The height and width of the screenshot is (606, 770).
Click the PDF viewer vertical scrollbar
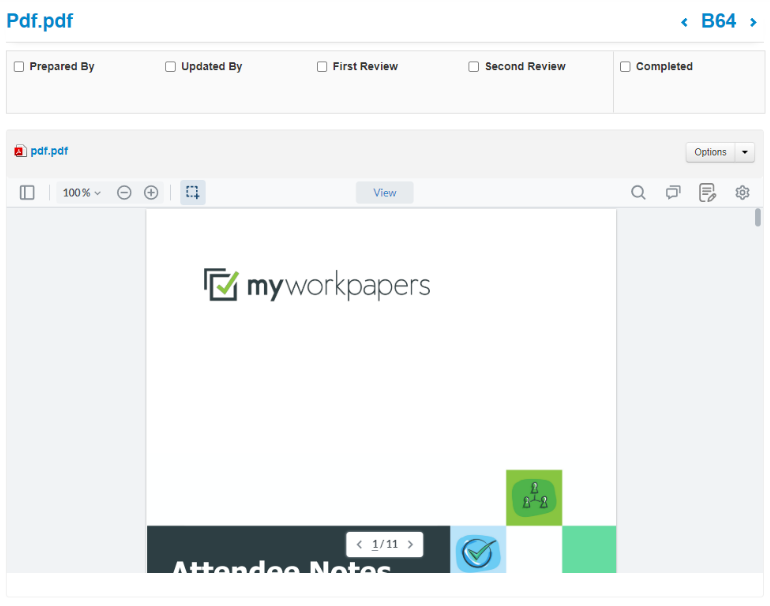pos(758,217)
